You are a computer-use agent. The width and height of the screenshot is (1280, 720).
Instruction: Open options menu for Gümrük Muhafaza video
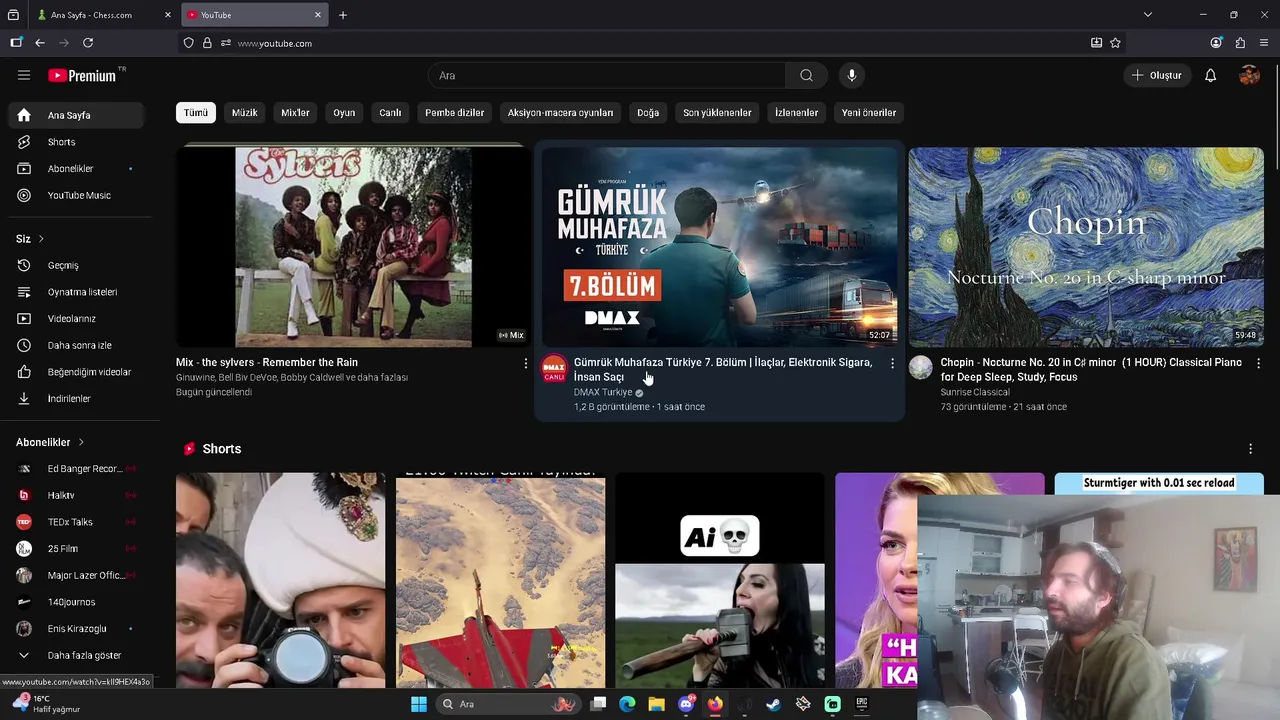892,364
